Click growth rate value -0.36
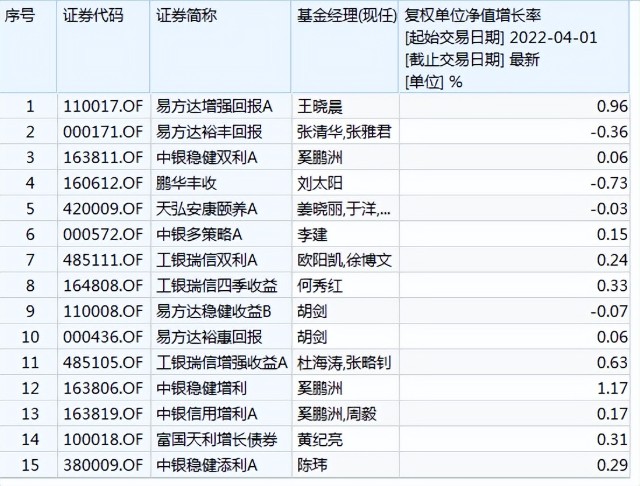This screenshot has height=486, width=640. pyautogui.click(x=609, y=132)
